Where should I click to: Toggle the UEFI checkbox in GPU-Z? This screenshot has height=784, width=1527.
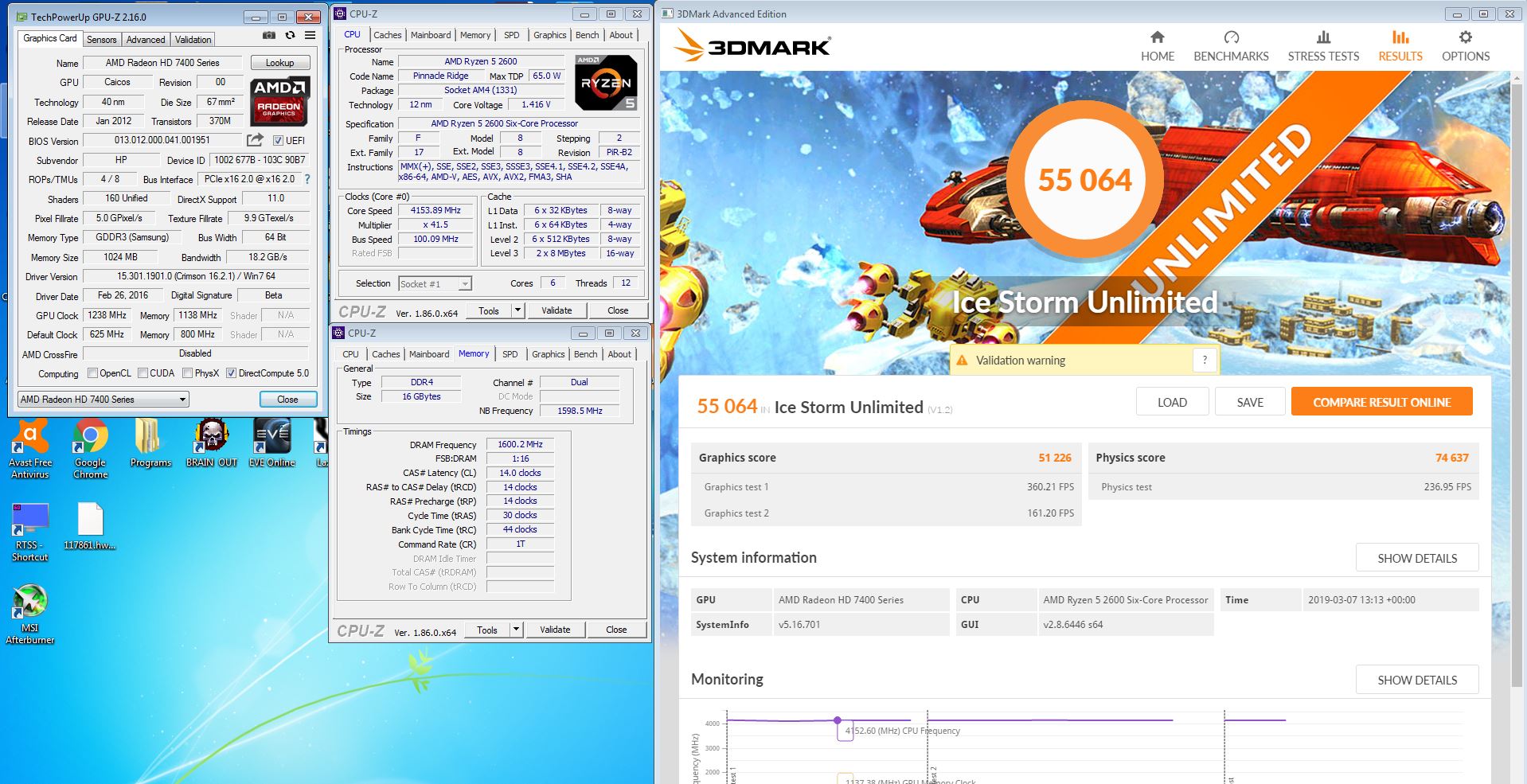278,141
